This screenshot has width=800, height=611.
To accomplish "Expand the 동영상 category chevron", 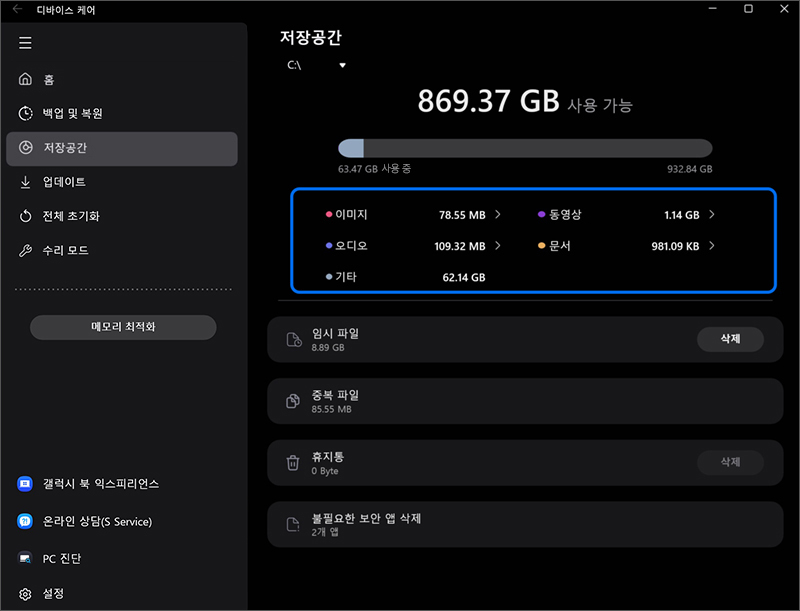I will click(x=712, y=214).
